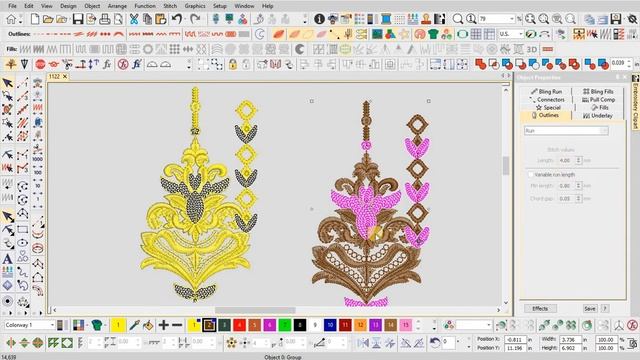Click the Home icon in the toolbar
640x360 pixels.
click(11, 19)
